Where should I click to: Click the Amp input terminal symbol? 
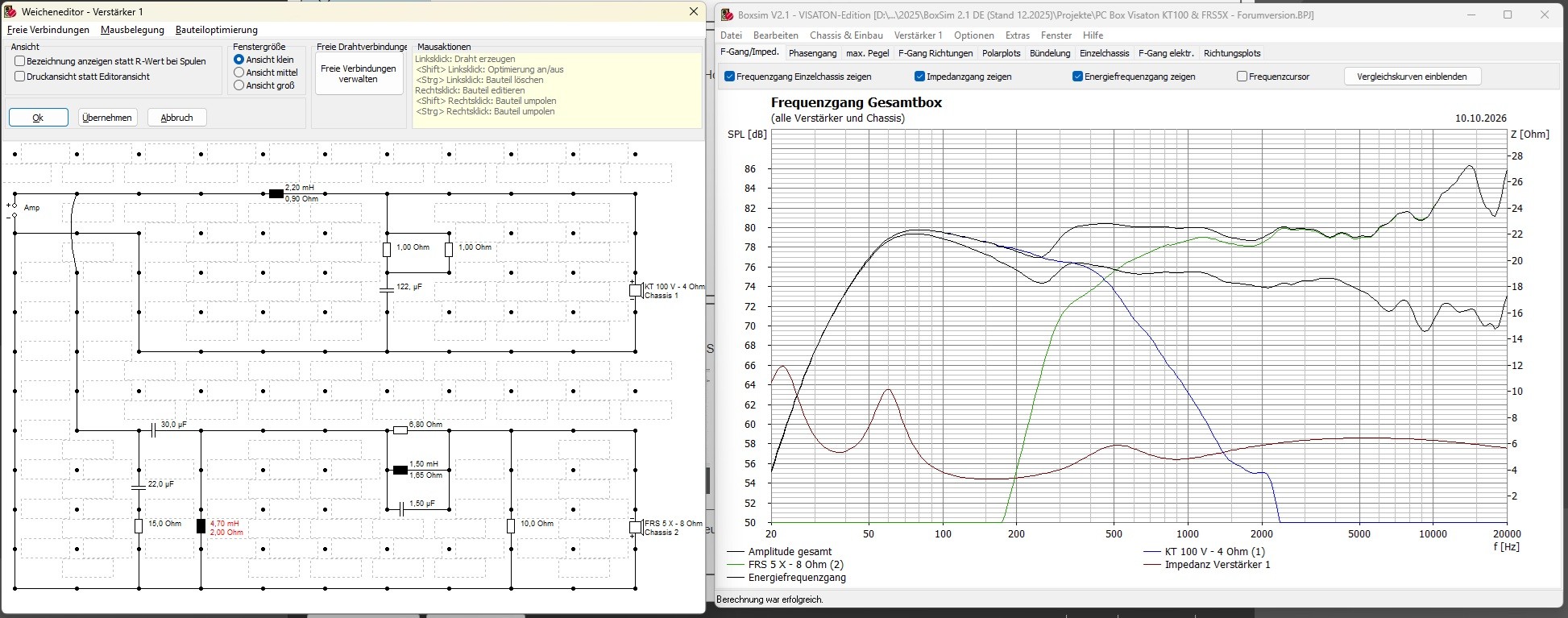(13, 209)
